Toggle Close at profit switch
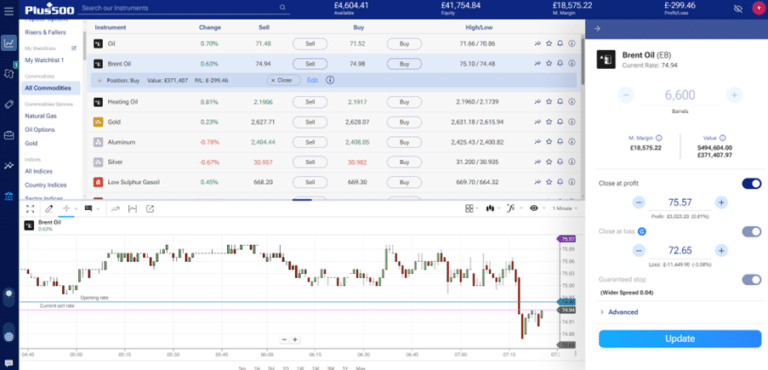768x370 pixels. [x=752, y=183]
